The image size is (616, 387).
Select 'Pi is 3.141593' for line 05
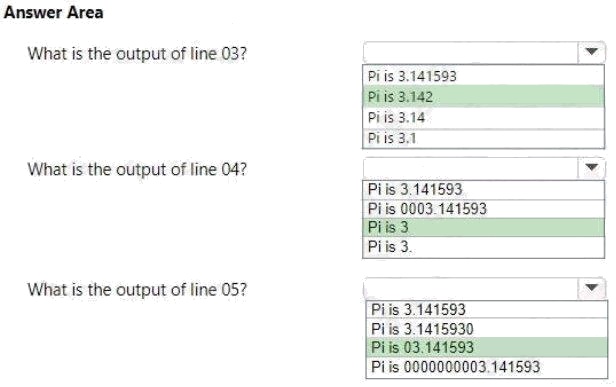point(486,309)
